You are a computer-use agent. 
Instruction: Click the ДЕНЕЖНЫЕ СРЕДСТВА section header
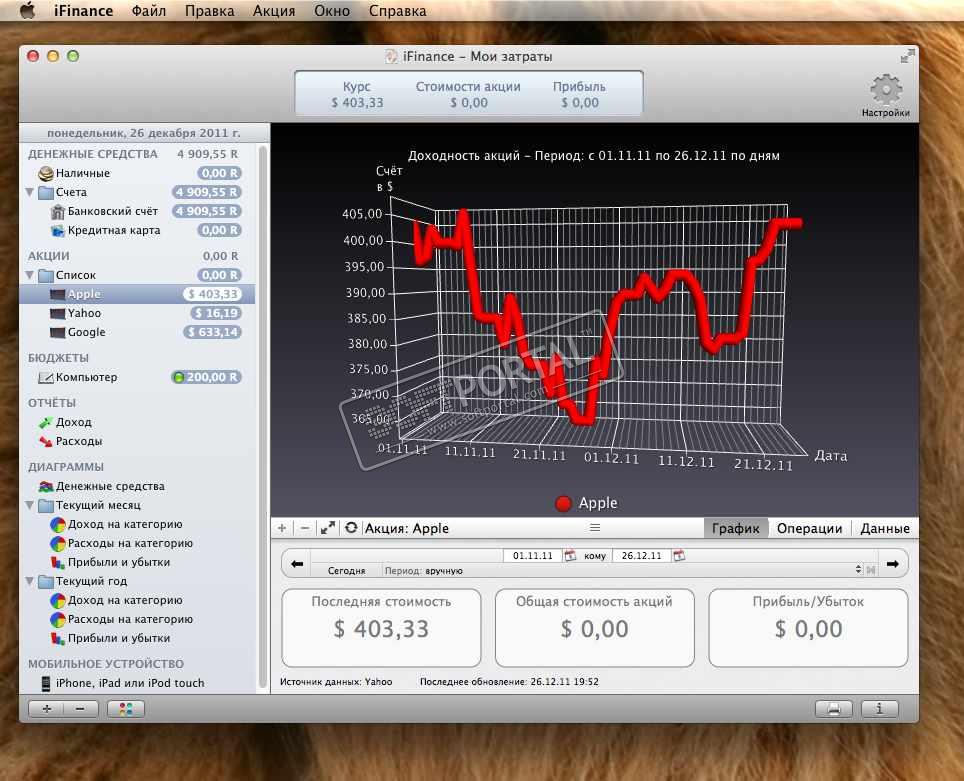(93, 154)
